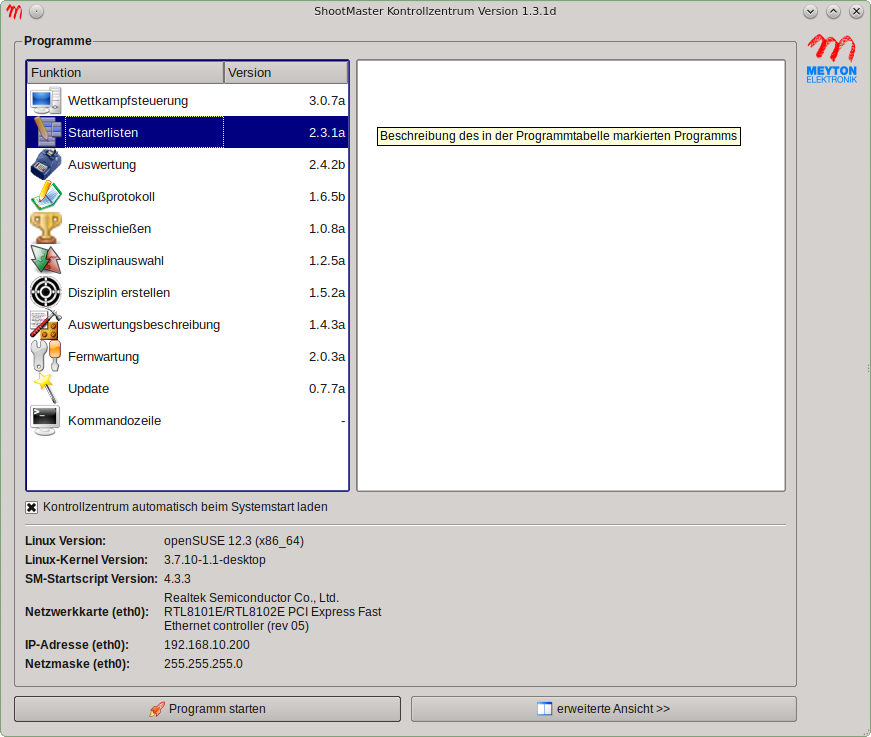Screen dimensions: 871x737
Task: Click the Schußprotokoll notepad icon
Action: point(45,197)
